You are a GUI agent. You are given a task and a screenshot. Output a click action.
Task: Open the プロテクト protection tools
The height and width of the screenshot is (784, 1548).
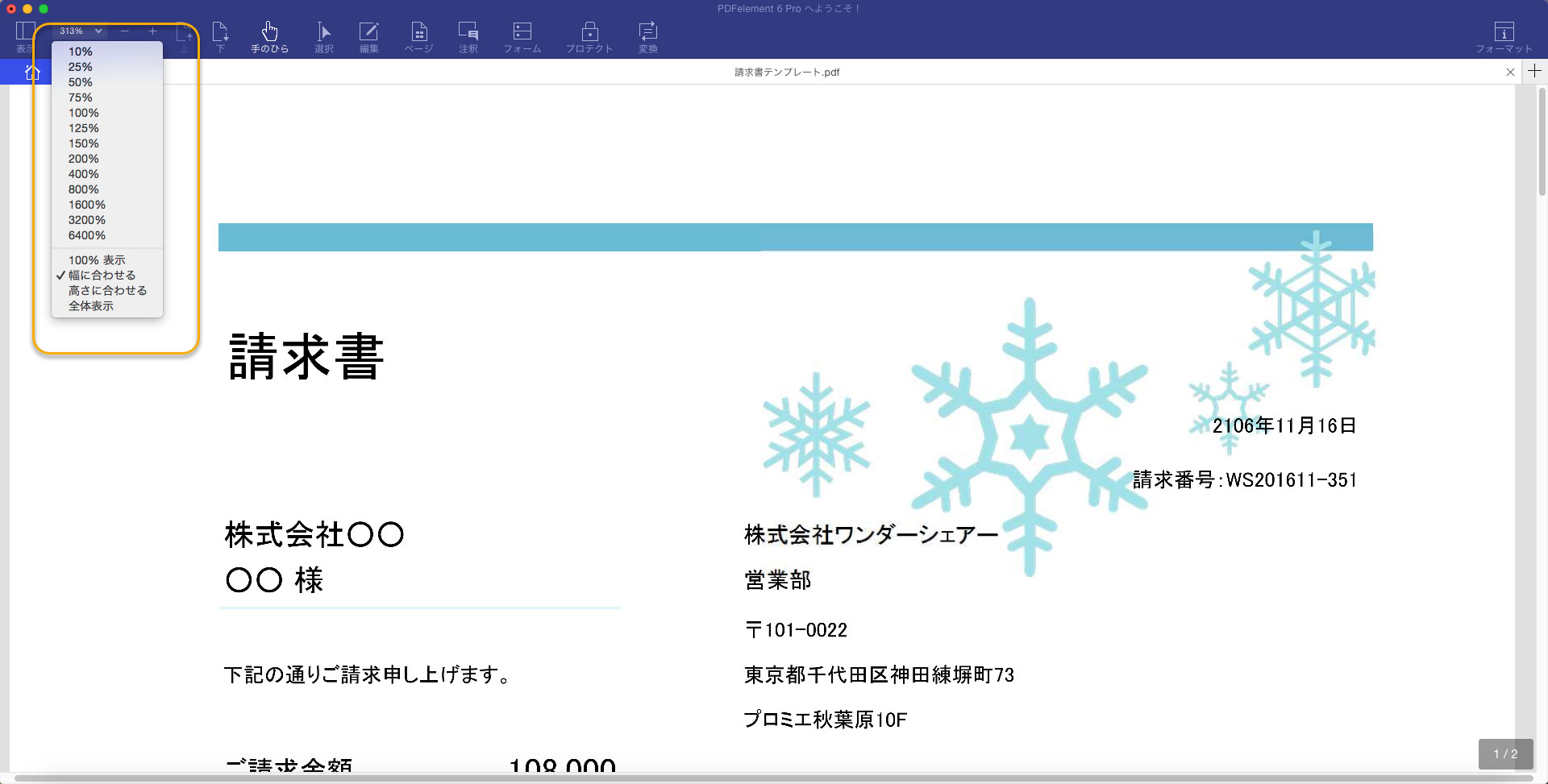[589, 37]
